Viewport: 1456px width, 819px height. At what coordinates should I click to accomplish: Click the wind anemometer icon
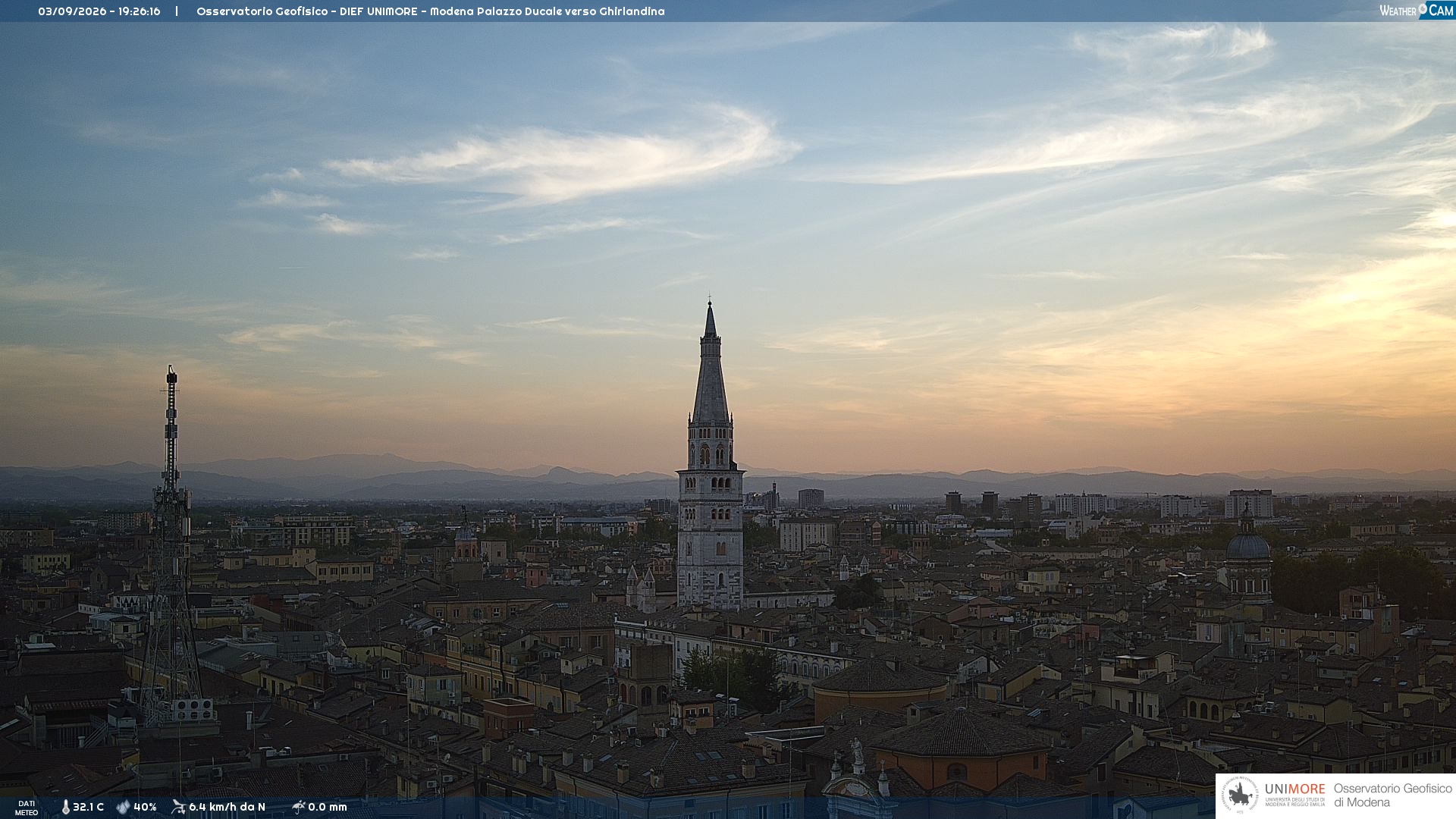tap(178, 807)
